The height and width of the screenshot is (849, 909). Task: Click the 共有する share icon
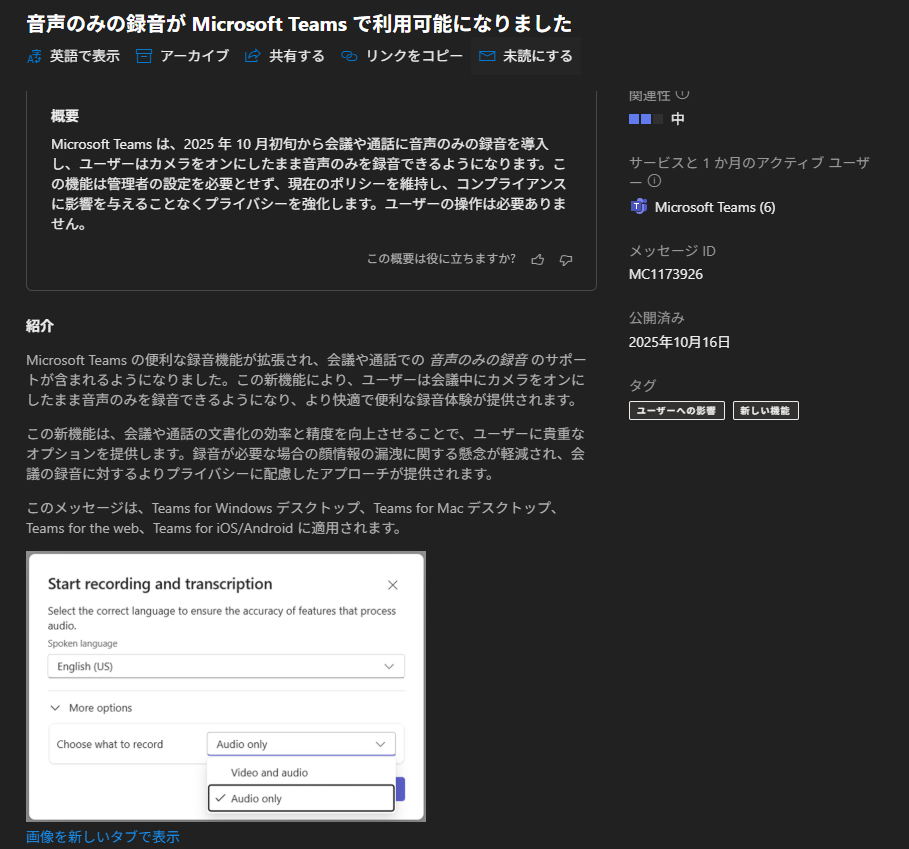(253, 57)
